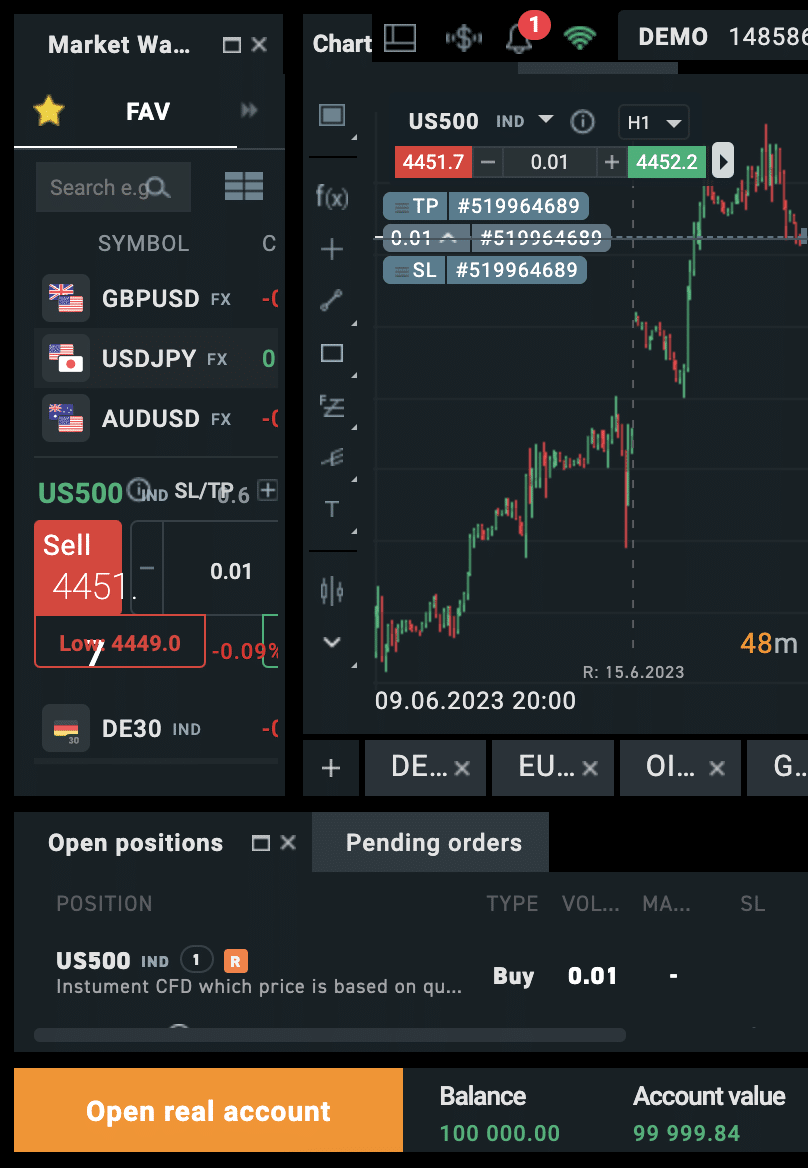Viewport: 808px width, 1168px height.
Task: Show next Market Watch tabs with double arrow
Action: [x=249, y=111]
